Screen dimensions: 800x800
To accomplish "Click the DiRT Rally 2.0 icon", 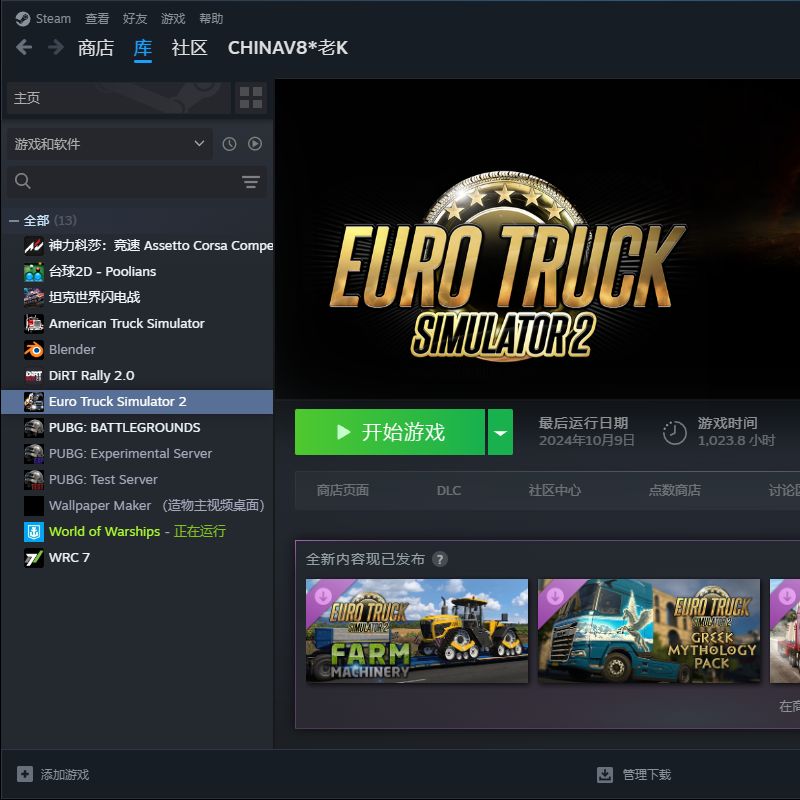I will tap(34, 376).
